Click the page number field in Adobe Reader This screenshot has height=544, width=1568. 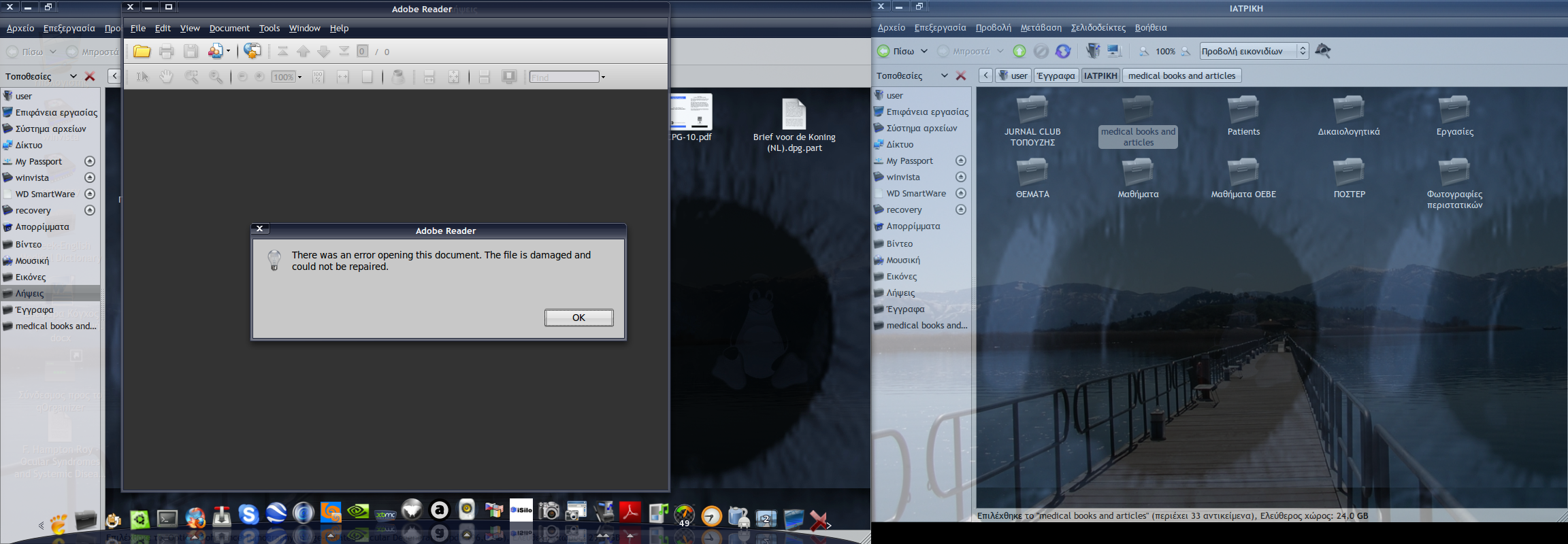tap(363, 51)
